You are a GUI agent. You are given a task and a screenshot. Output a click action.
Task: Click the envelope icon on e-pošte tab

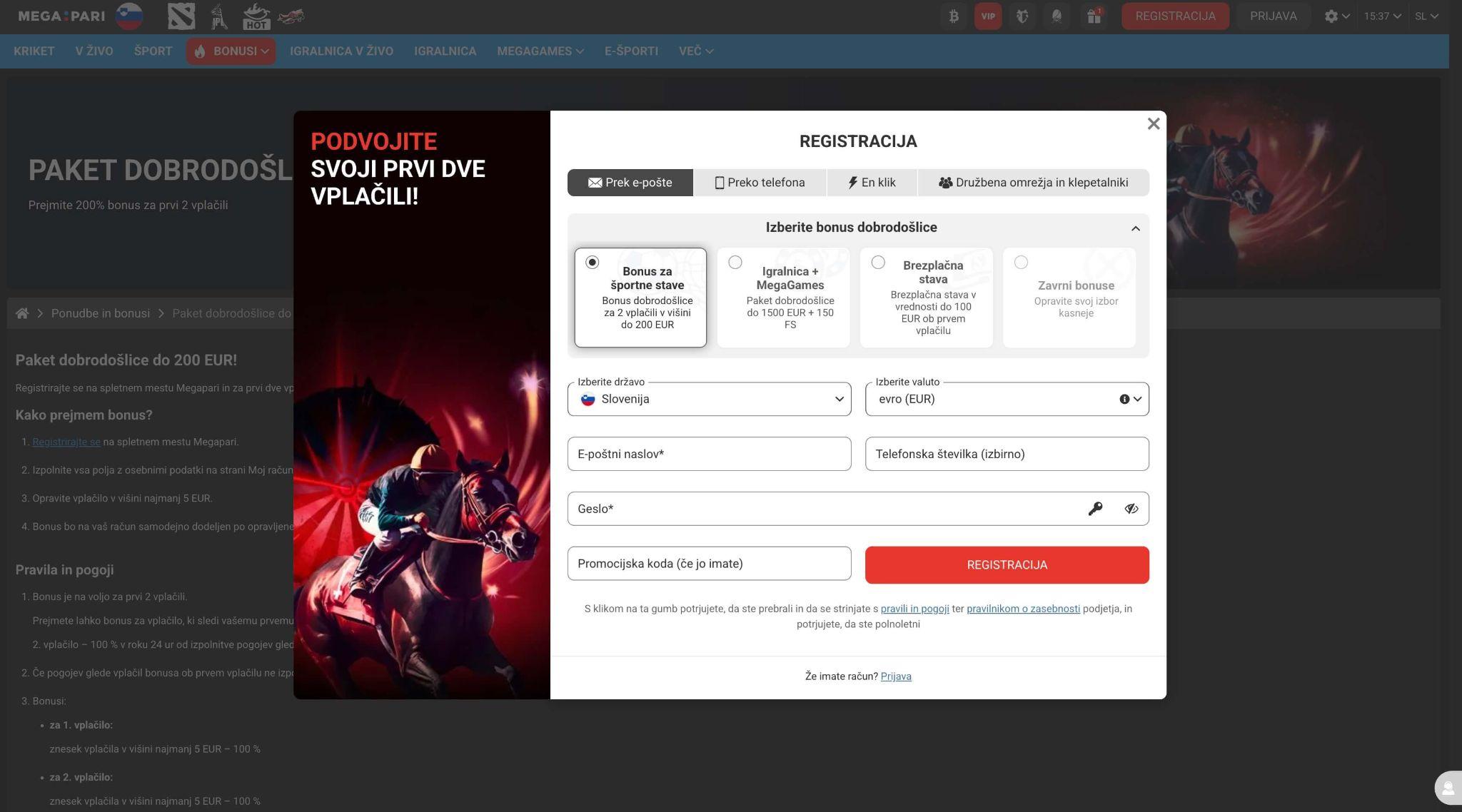click(x=595, y=183)
